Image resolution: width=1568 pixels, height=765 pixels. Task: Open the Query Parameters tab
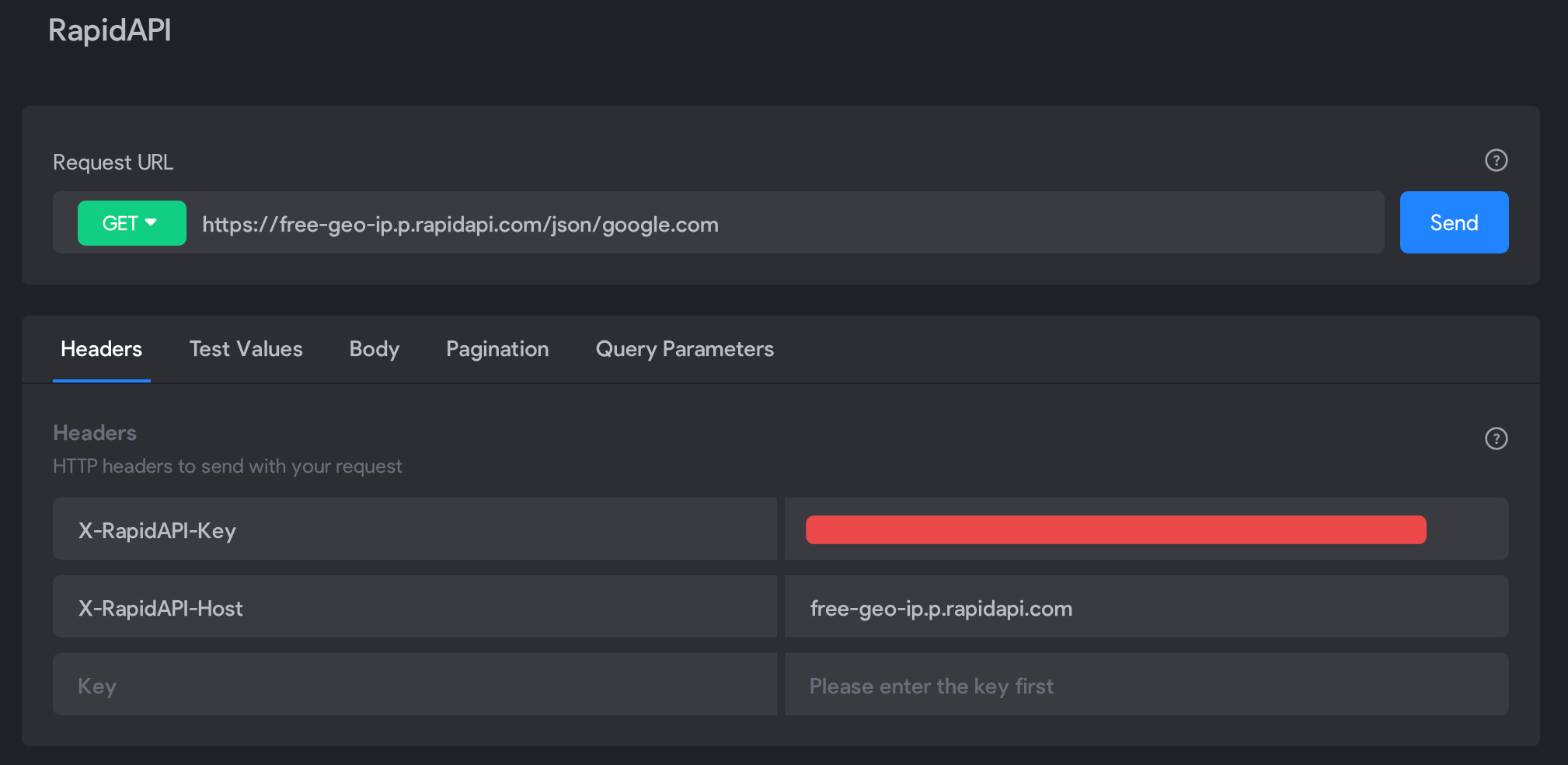tap(685, 349)
